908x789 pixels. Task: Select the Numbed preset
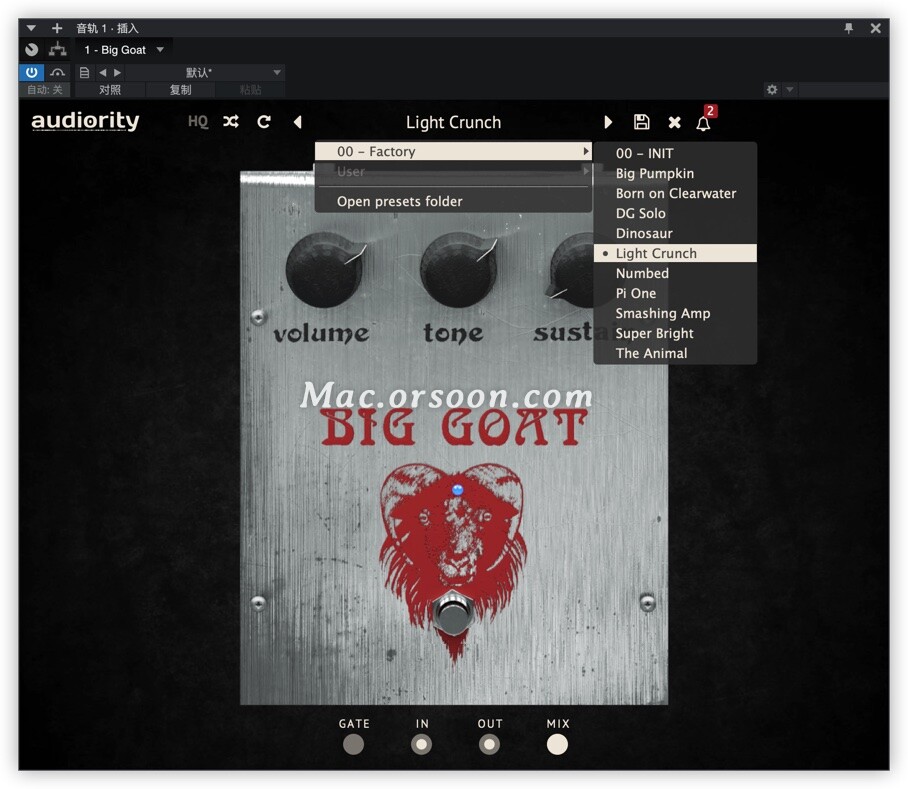[x=675, y=273]
